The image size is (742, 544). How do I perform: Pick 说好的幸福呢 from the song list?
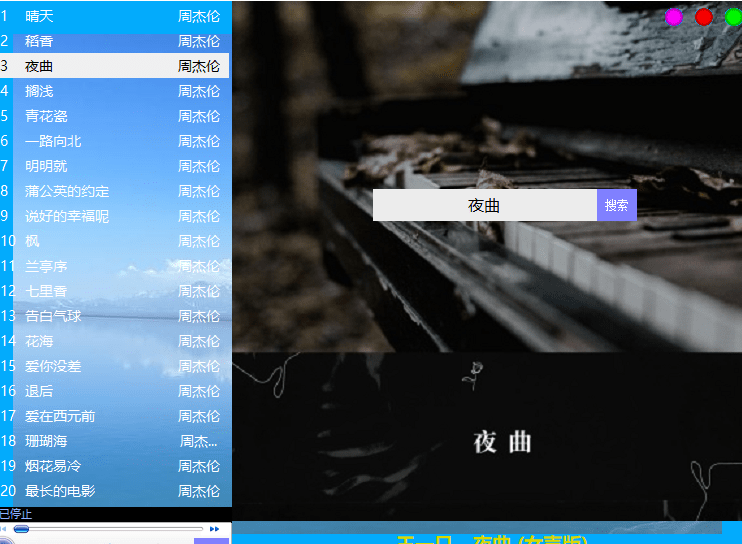[x=67, y=216]
